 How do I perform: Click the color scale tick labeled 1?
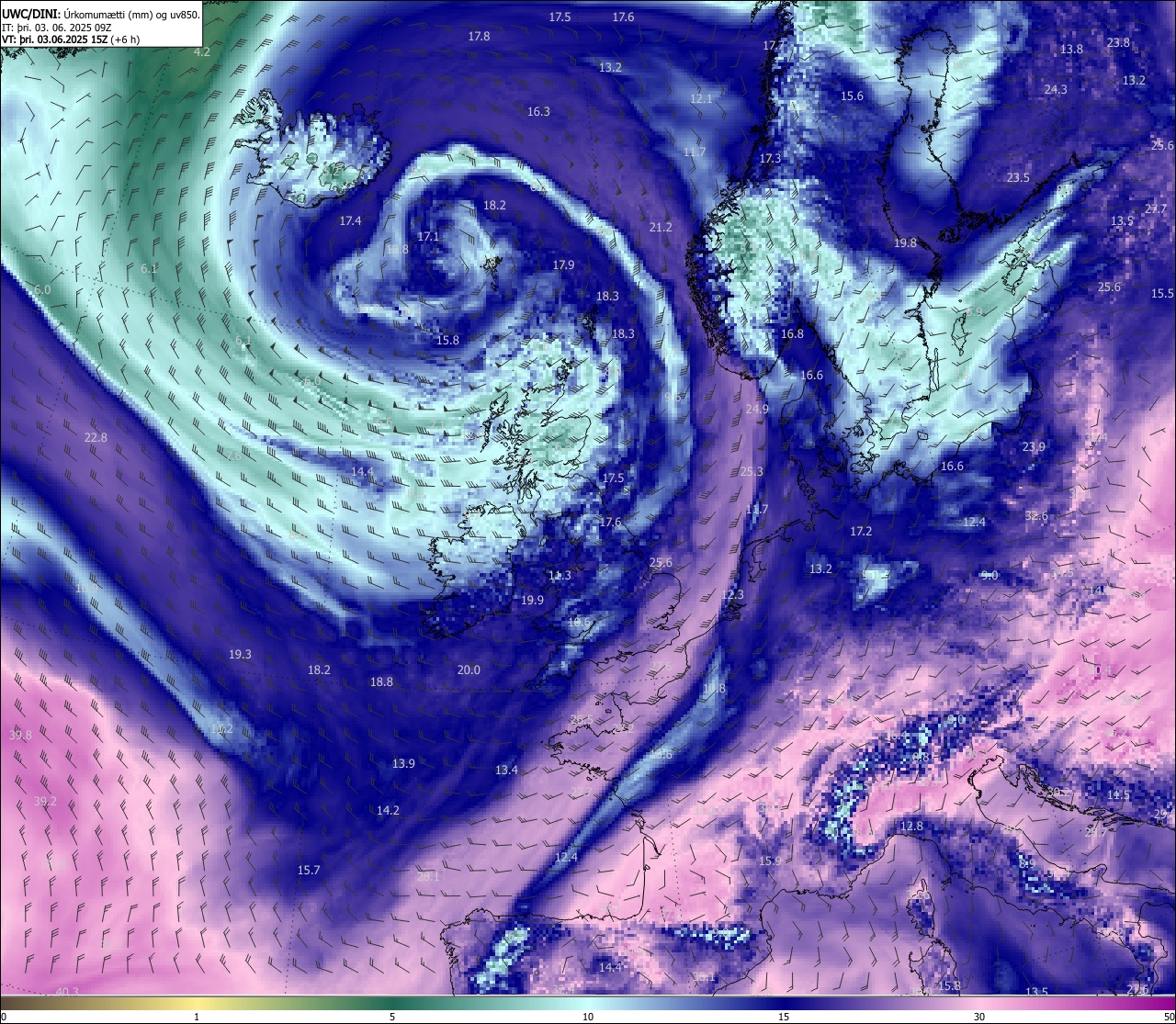click(x=197, y=1017)
